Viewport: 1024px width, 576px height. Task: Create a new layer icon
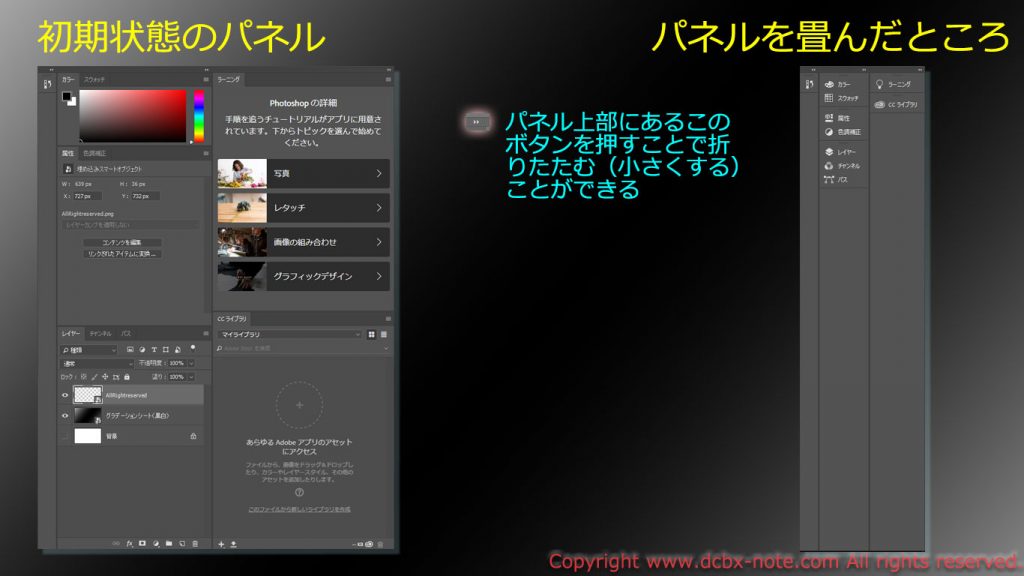(182, 543)
